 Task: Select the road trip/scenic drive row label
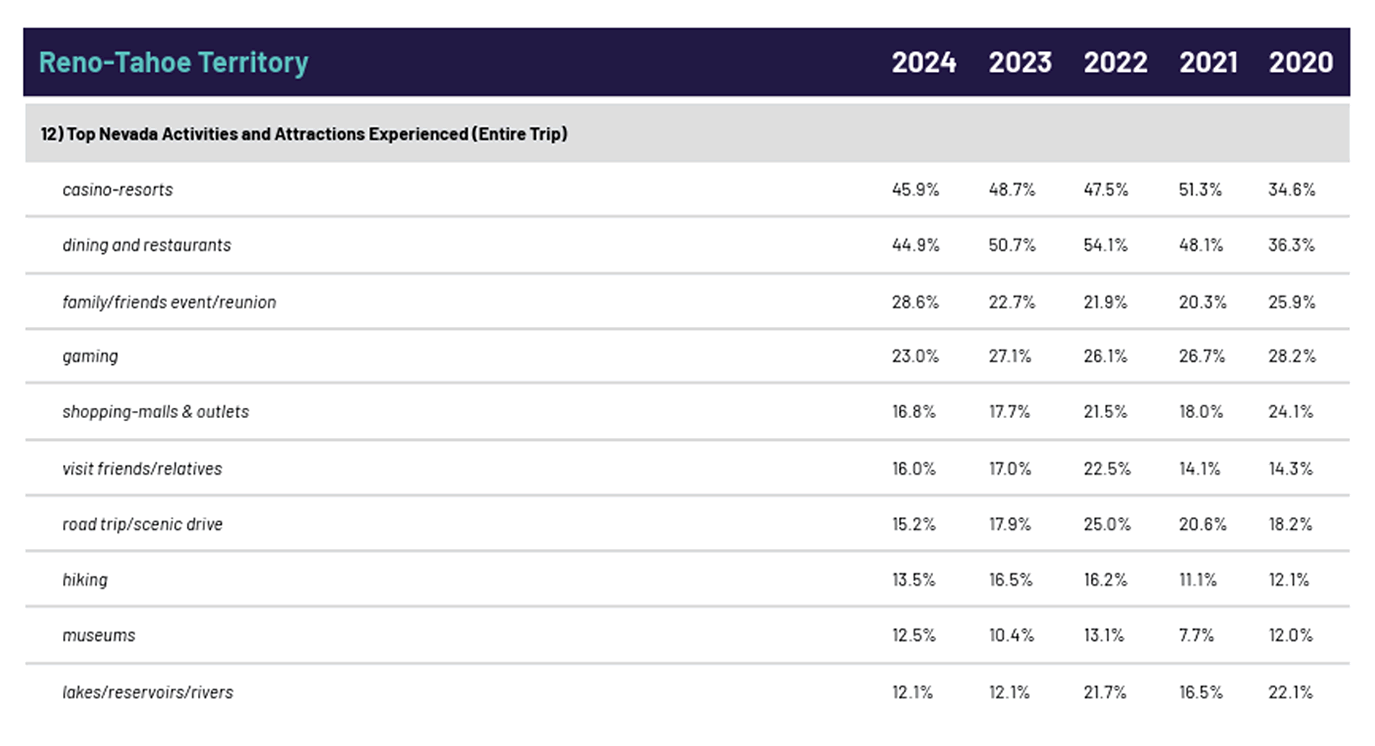pos(142,524)
